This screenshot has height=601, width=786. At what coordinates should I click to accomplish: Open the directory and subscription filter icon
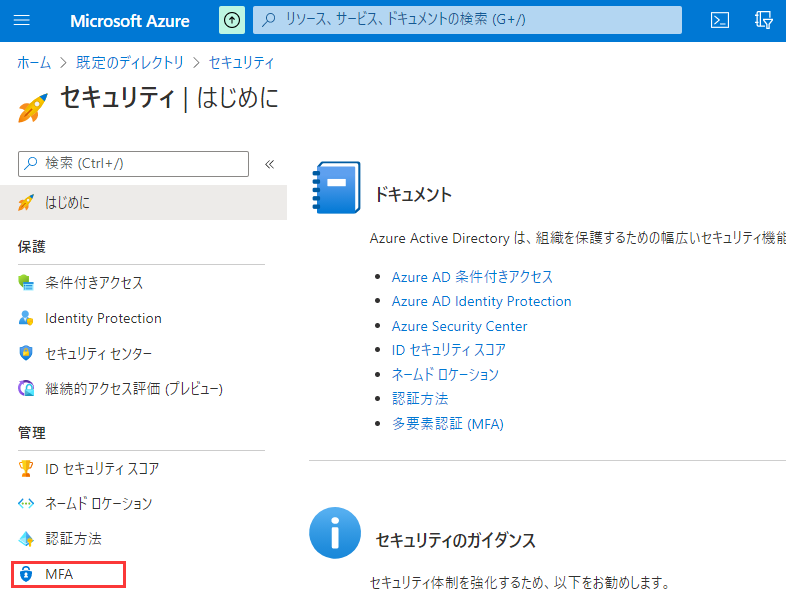point(764,20)
